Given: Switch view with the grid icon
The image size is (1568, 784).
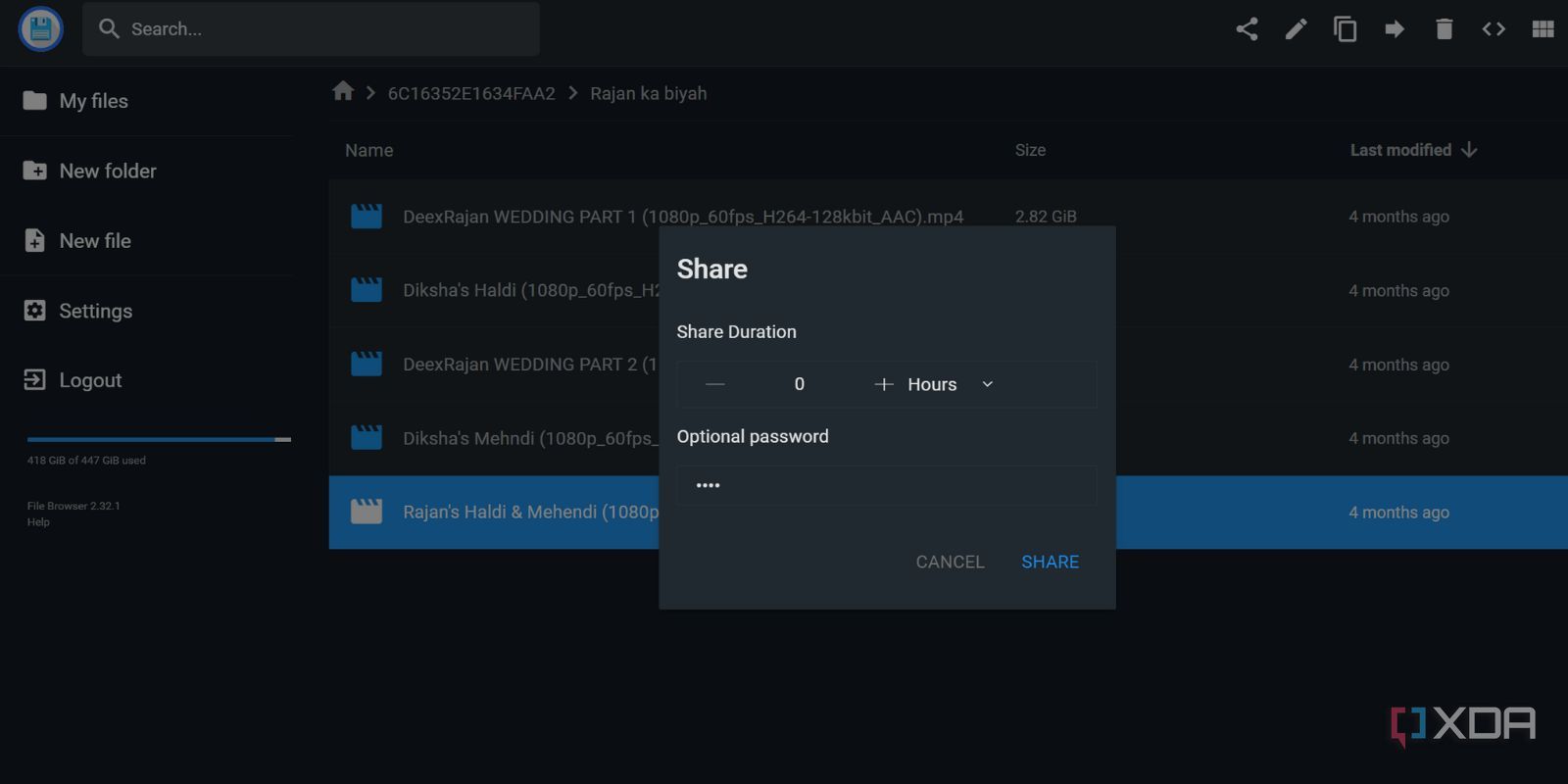Looking at the screenshot, I should (1543, 29).
